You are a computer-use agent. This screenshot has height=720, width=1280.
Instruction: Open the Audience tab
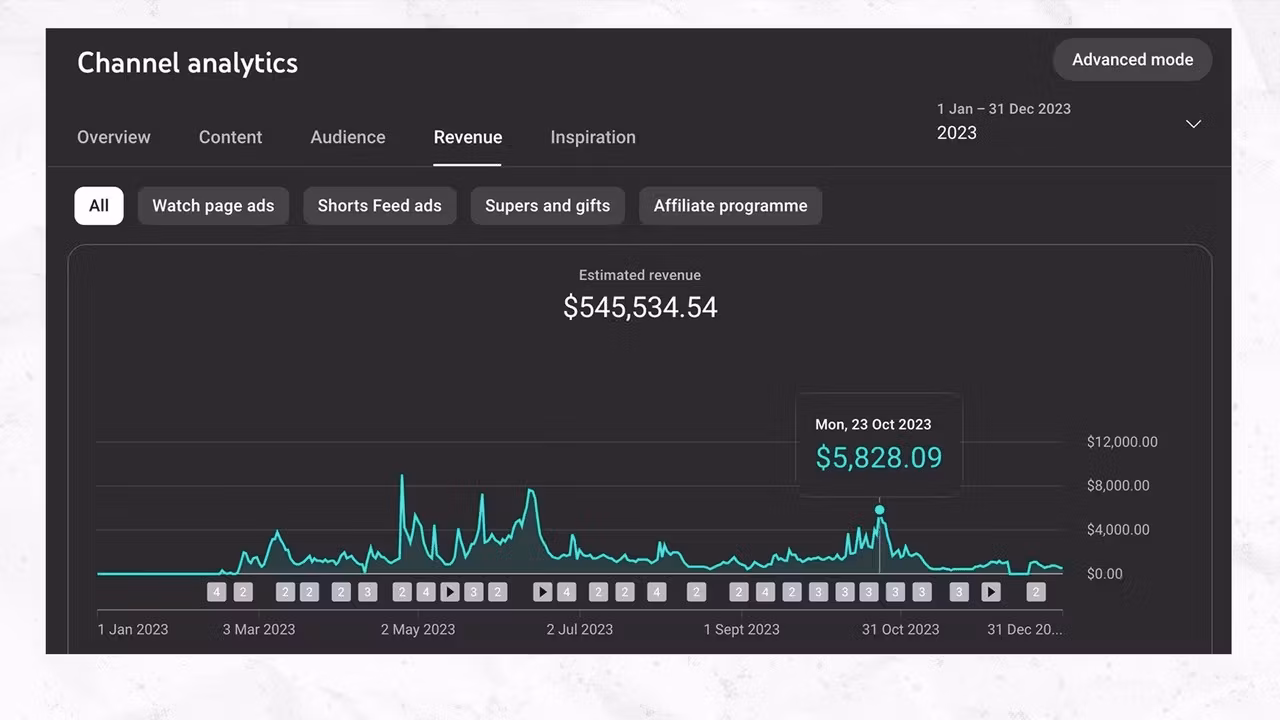(x=348, y=138)
